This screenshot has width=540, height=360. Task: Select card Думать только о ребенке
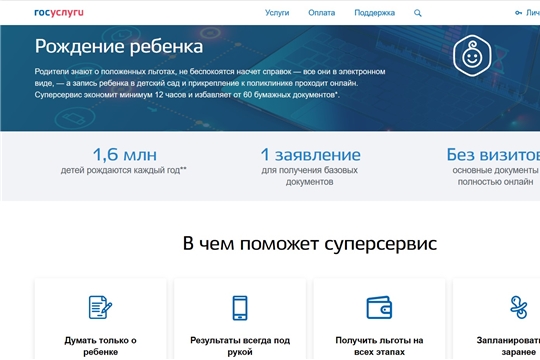[100, 319]
